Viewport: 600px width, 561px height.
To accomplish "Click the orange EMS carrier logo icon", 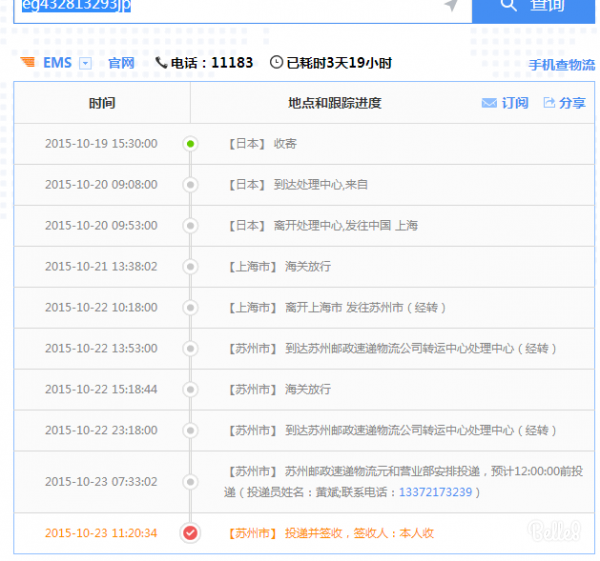I will (28, 62).
